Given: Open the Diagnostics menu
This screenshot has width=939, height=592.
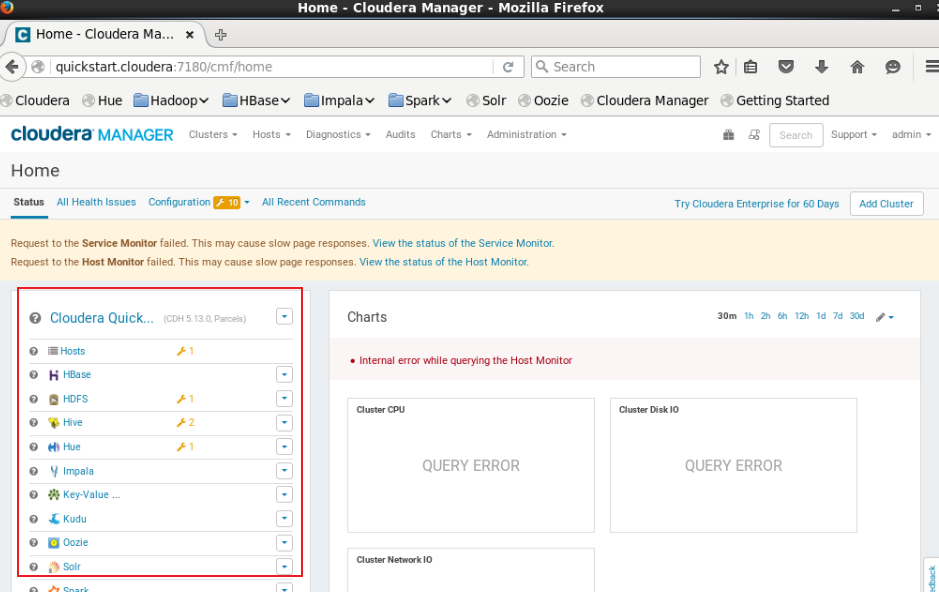Looking at the screenshot, I should [x=338, y=135].
